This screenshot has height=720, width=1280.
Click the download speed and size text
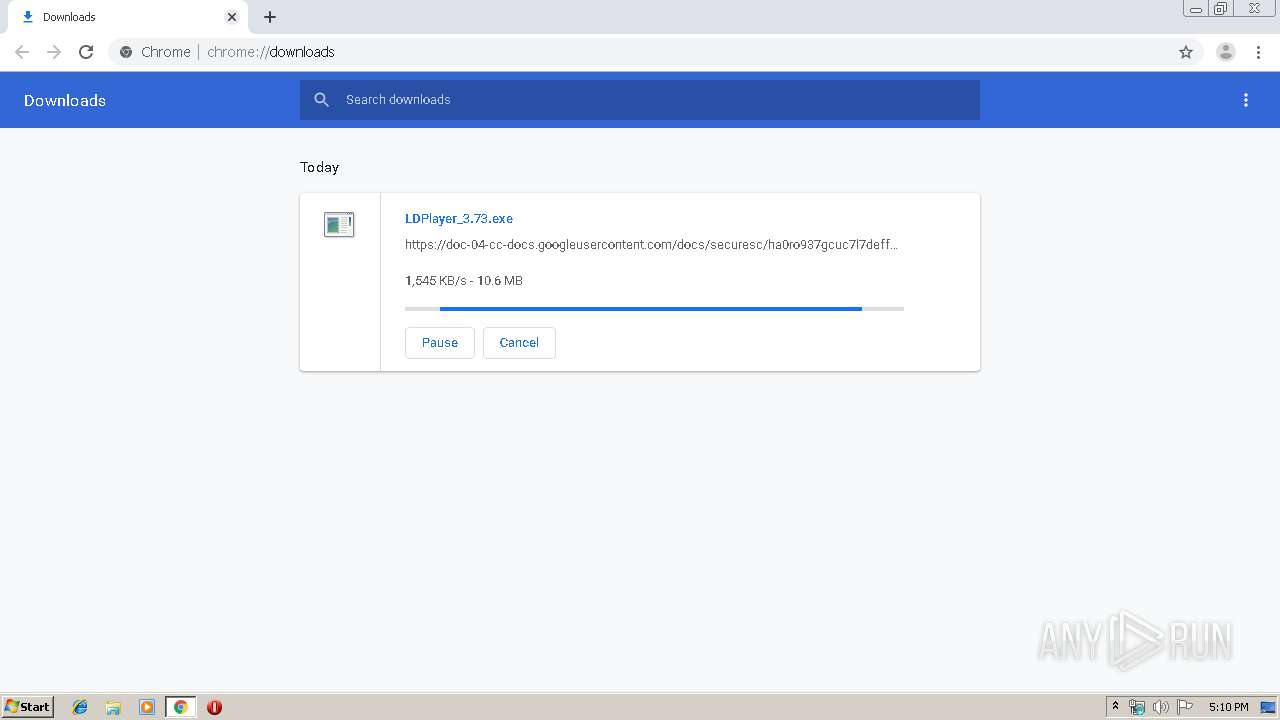click(464, 280)
